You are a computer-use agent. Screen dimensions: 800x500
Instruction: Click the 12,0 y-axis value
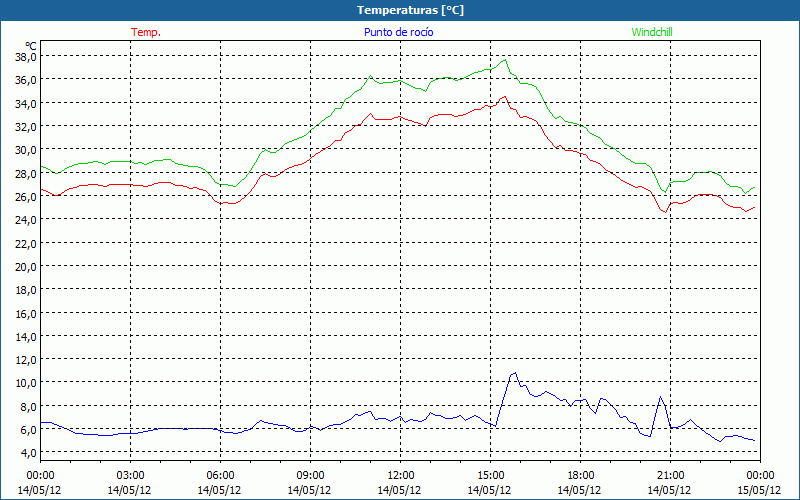click(x=26, y=360)
